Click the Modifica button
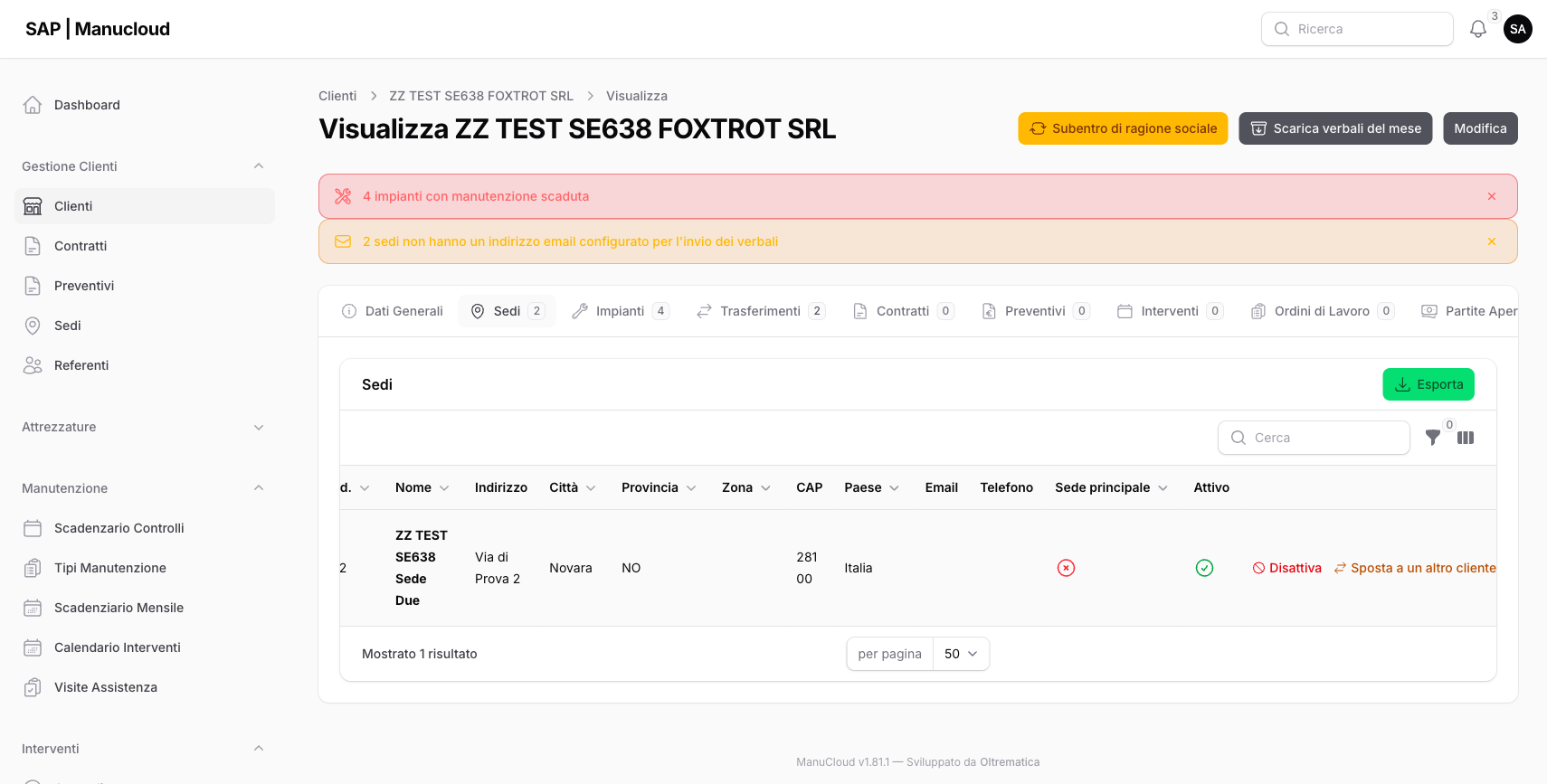Screen dimensions: 1547x784 [x=1480, y=128]
